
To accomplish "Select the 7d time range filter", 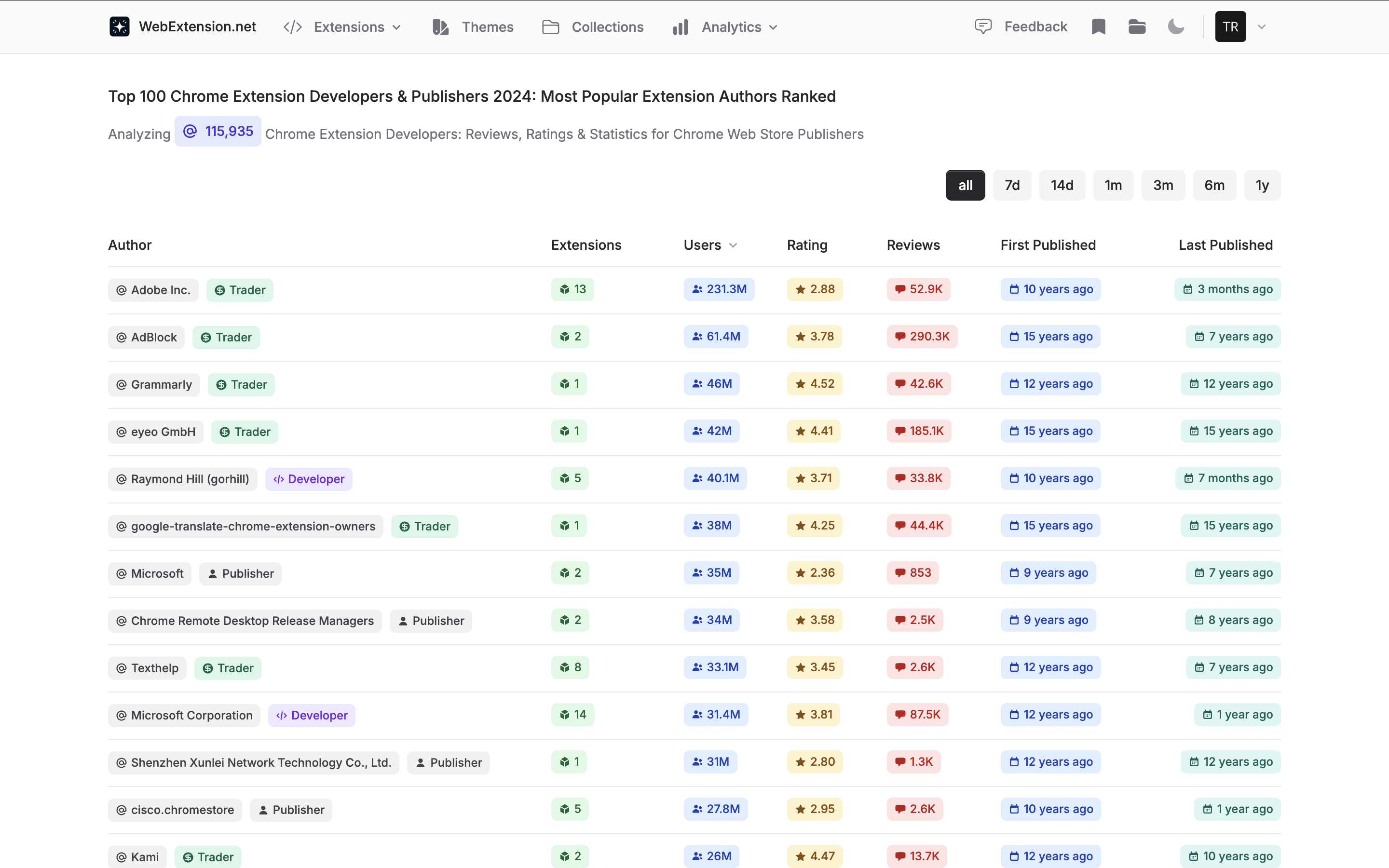I will click(1012, 185).
